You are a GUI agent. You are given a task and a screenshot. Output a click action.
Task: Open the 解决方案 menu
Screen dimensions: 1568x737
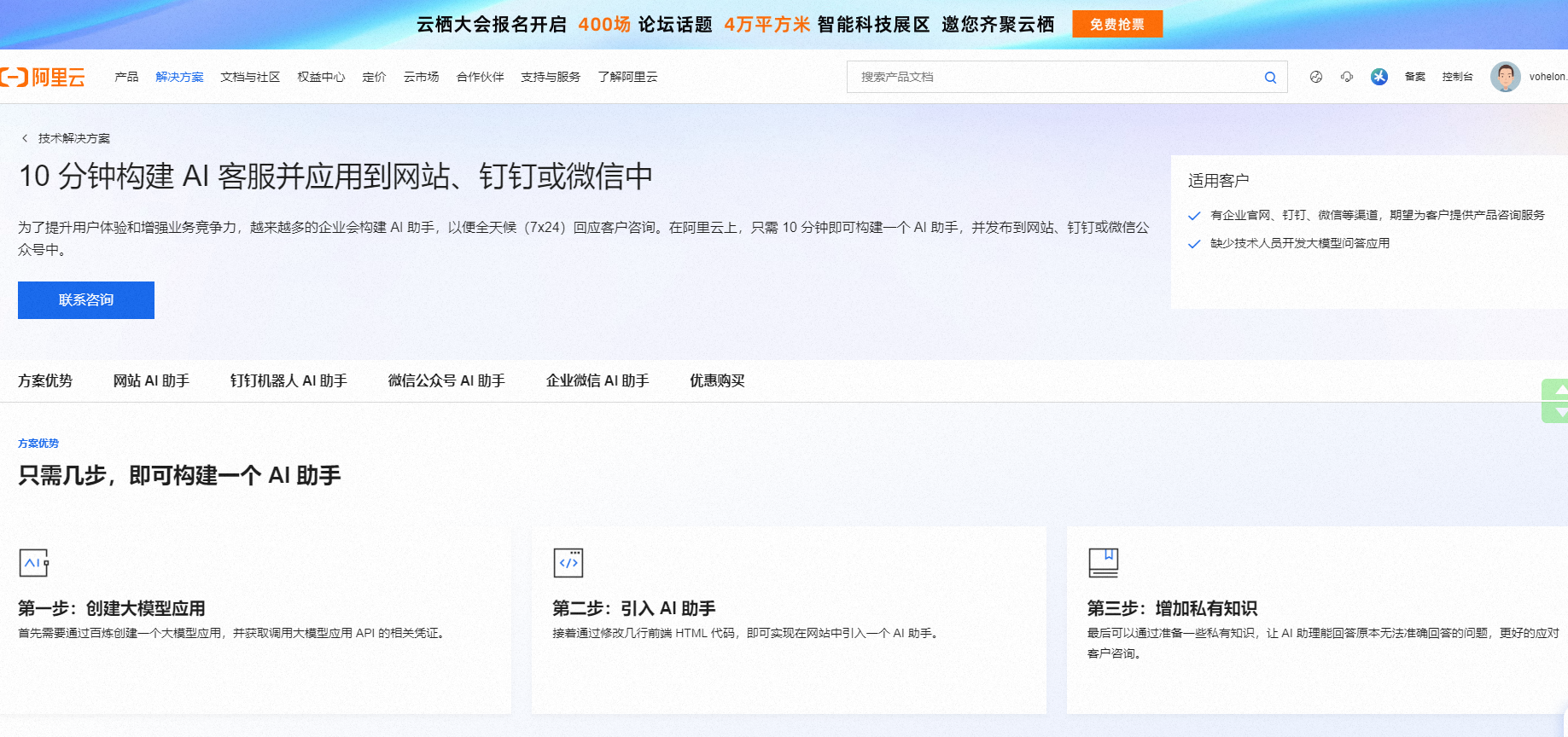coord(179,77)
